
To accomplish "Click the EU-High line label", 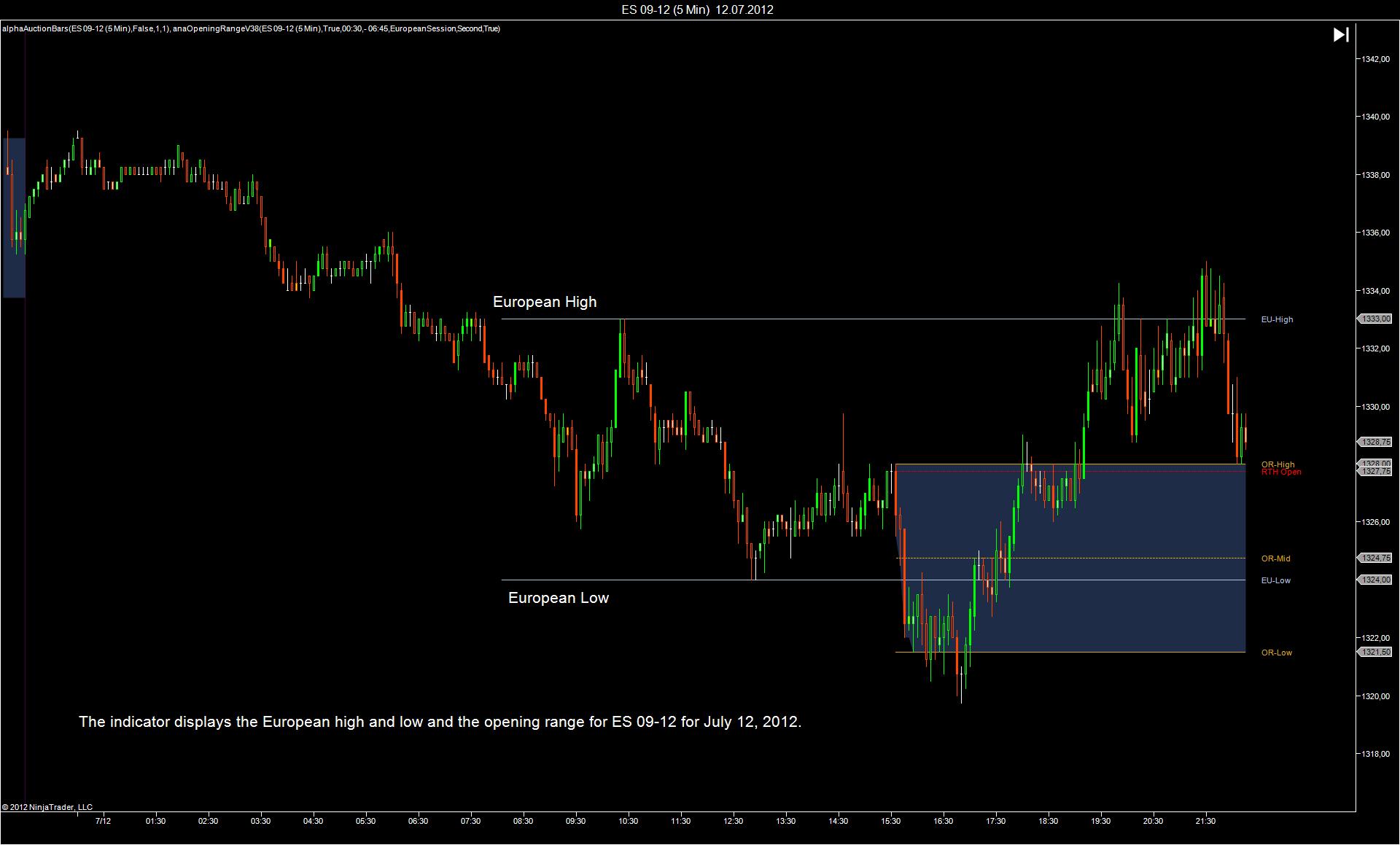I will (x=1277, y=319).
